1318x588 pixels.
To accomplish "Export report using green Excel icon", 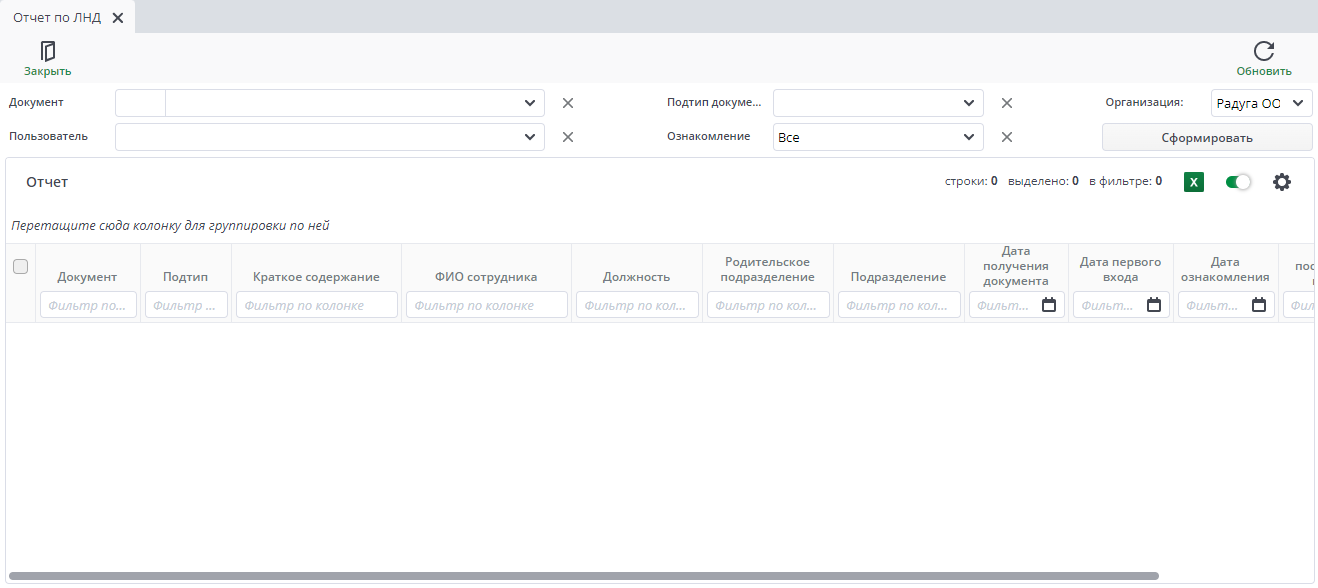I will [1193, 182].
